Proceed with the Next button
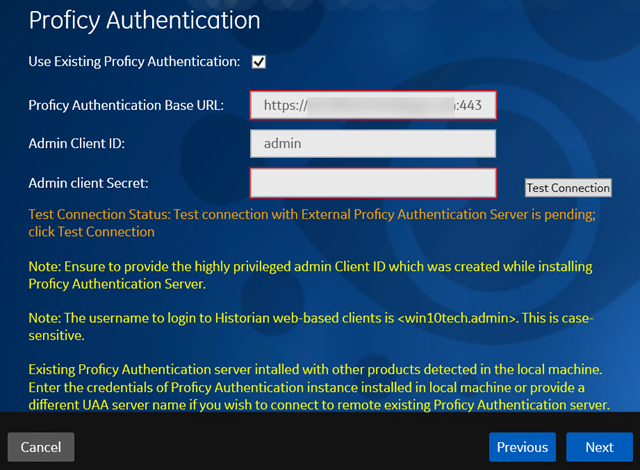This screenshot has height=470, width=640. click(600, 447)
